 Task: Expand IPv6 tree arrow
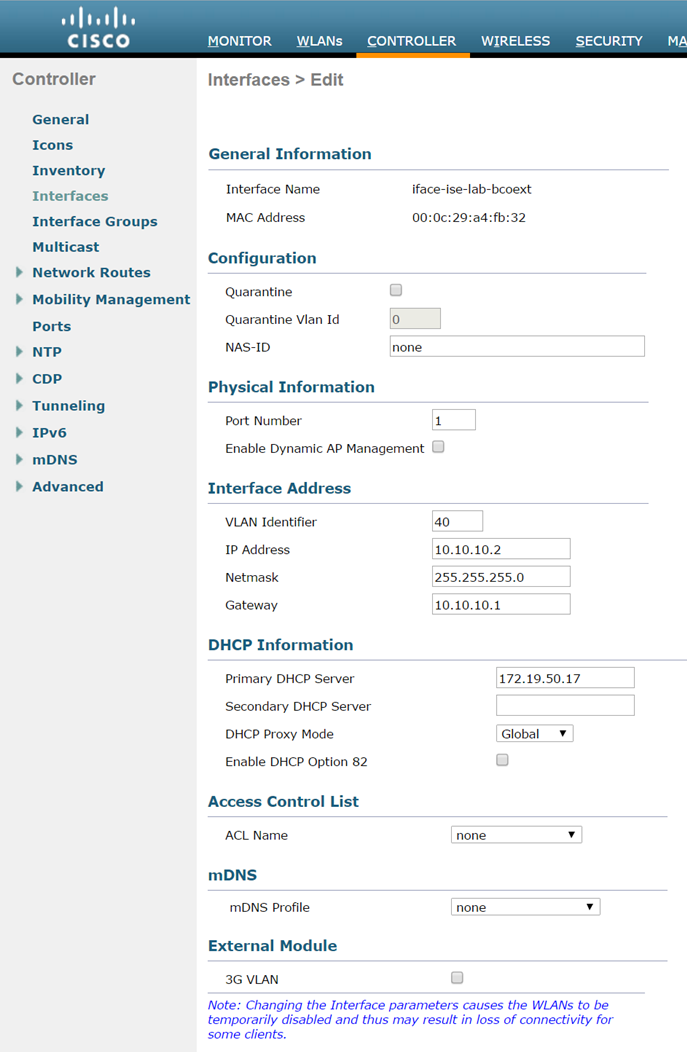pyautogui.click(x=19, y=432)
